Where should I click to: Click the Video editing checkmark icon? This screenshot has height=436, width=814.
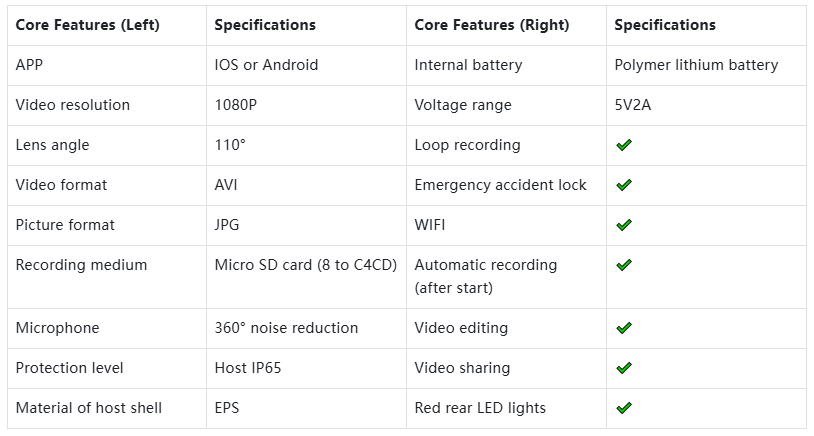[624, 328]
